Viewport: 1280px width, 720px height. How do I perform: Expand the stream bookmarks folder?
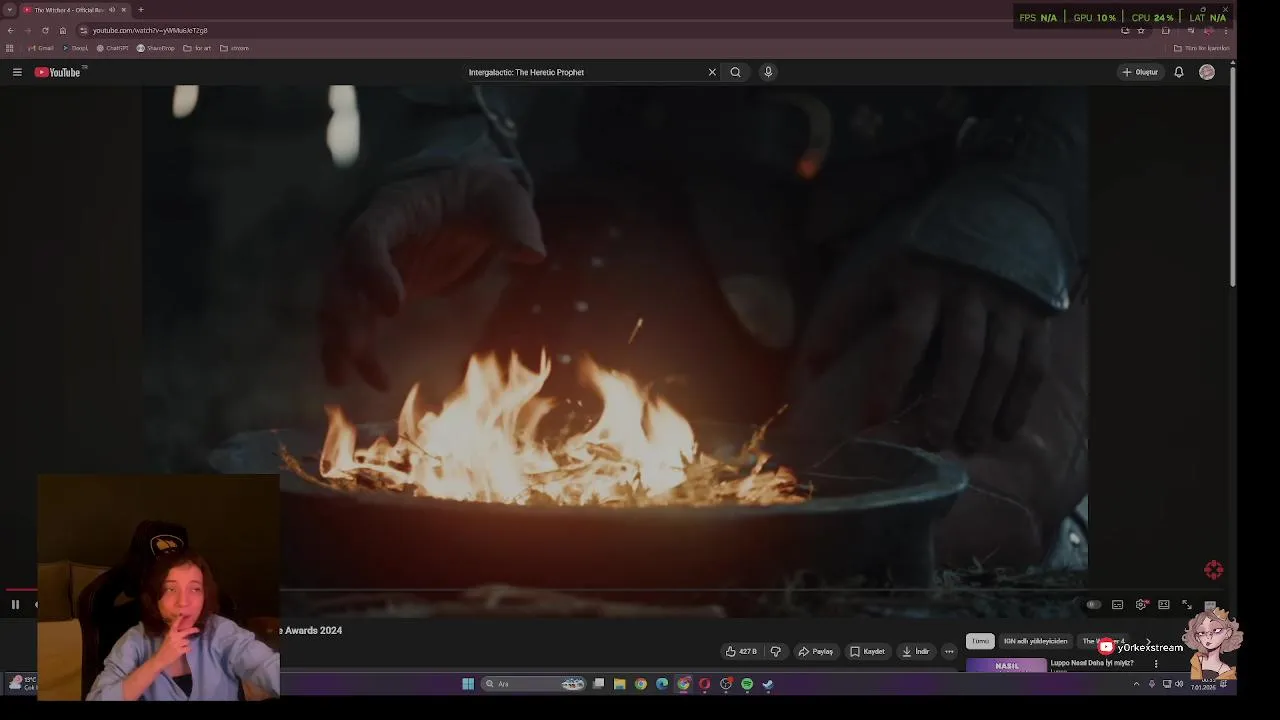click(234, 48)
